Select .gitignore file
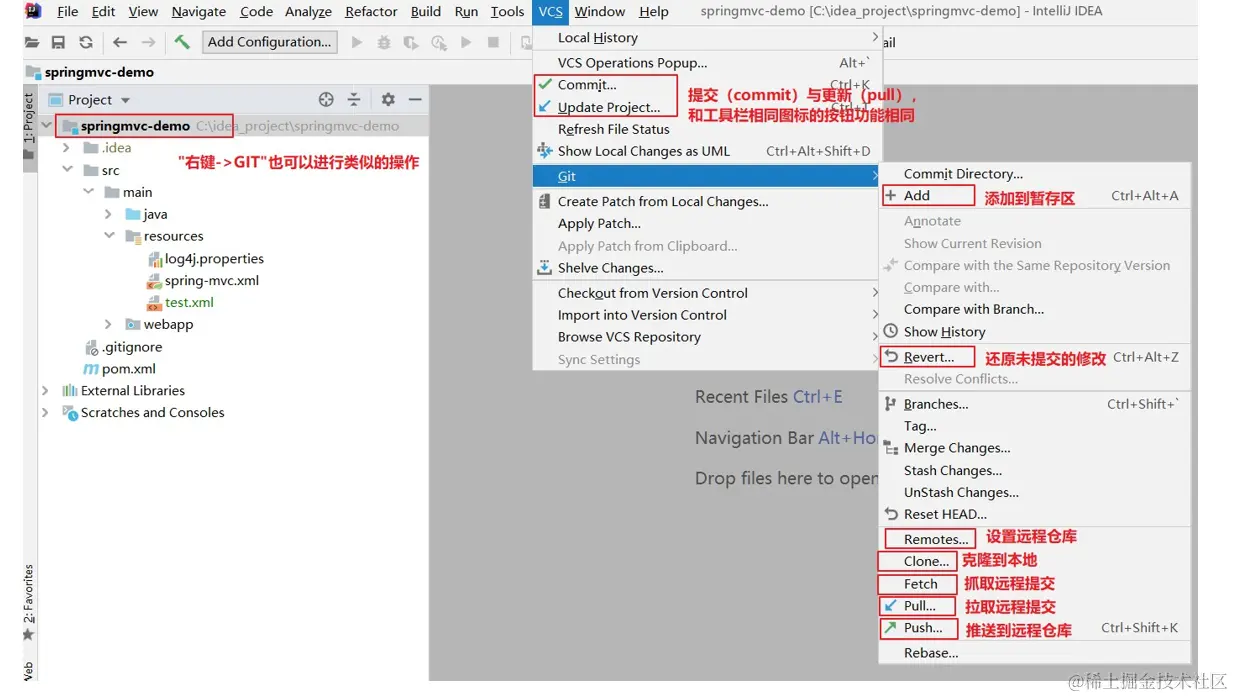Screen dimensions: 1234x698 coord(123,347)
